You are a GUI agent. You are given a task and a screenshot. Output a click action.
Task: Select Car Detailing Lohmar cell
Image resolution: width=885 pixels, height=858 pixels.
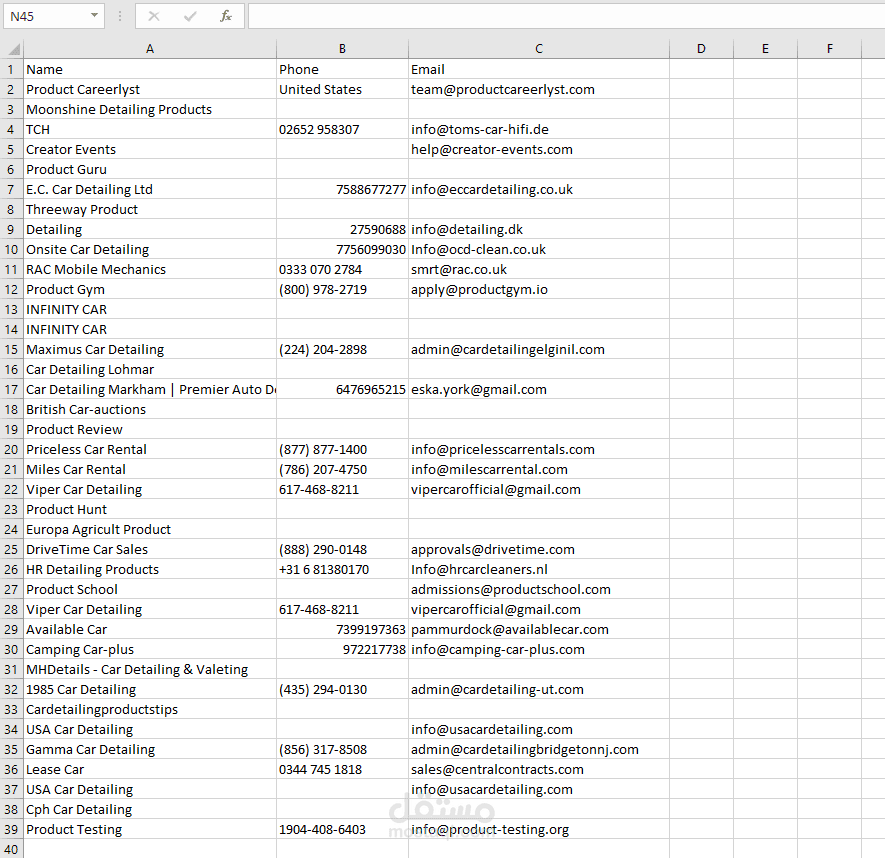[x=150, y=369]
